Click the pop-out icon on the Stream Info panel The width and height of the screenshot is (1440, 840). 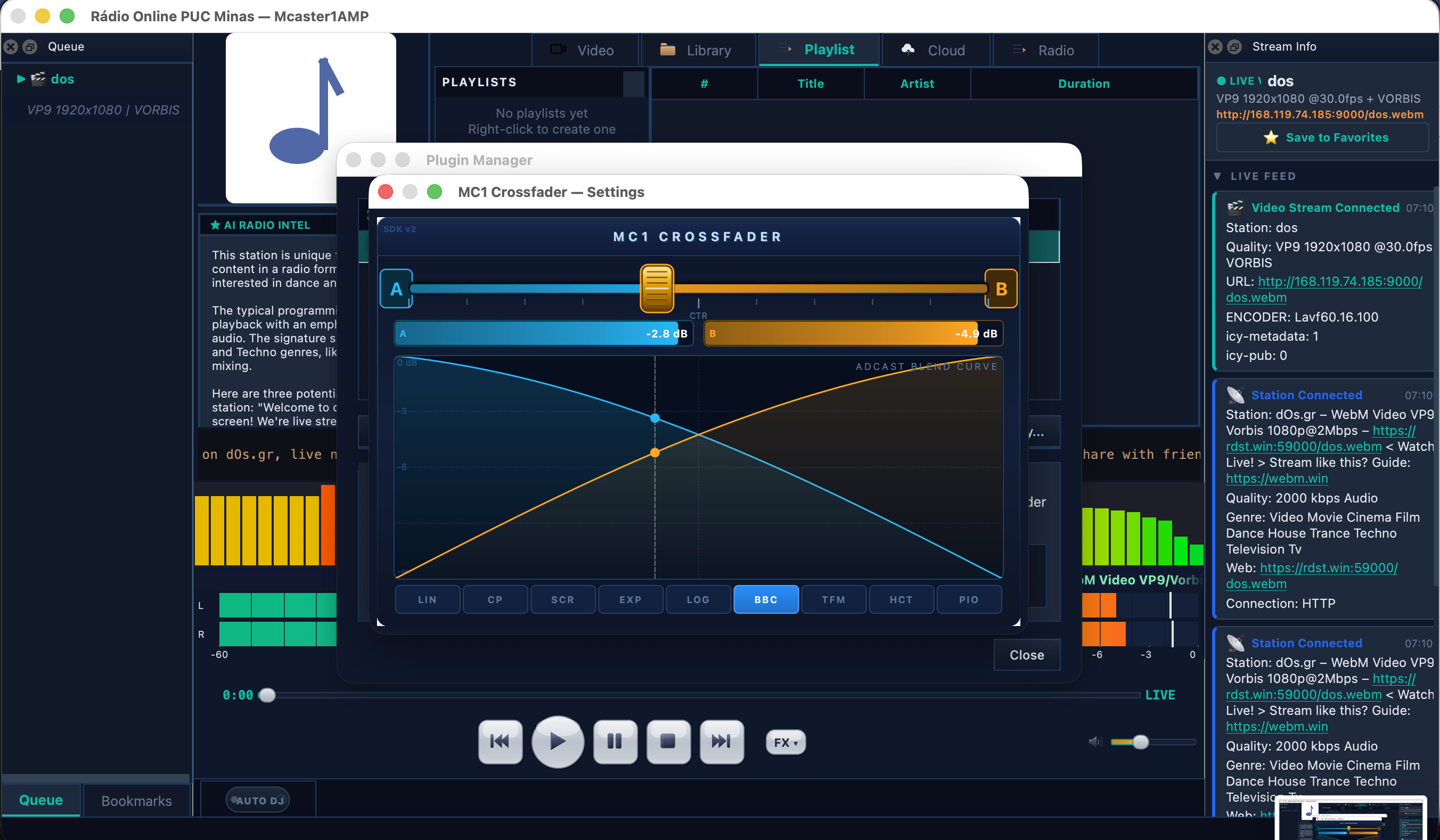[x=1234, y=47]
